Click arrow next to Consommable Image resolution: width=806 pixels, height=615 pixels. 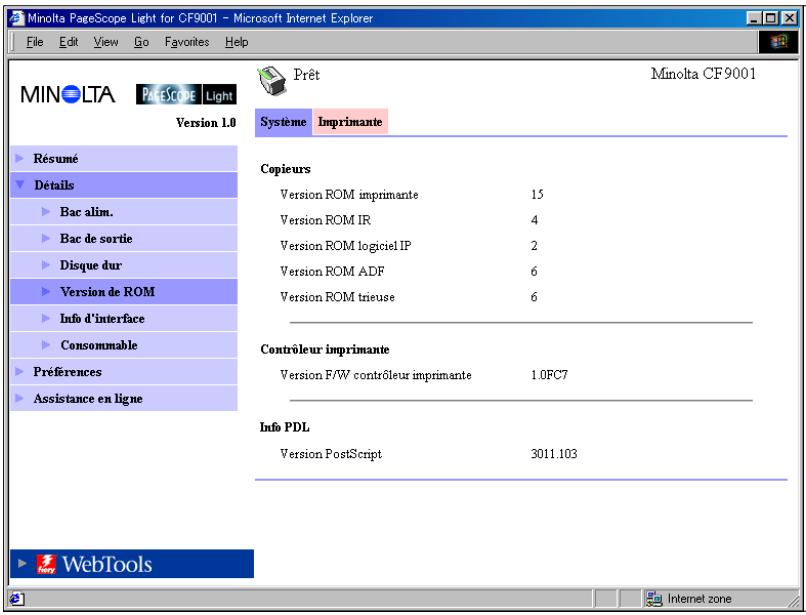point(46,345)
